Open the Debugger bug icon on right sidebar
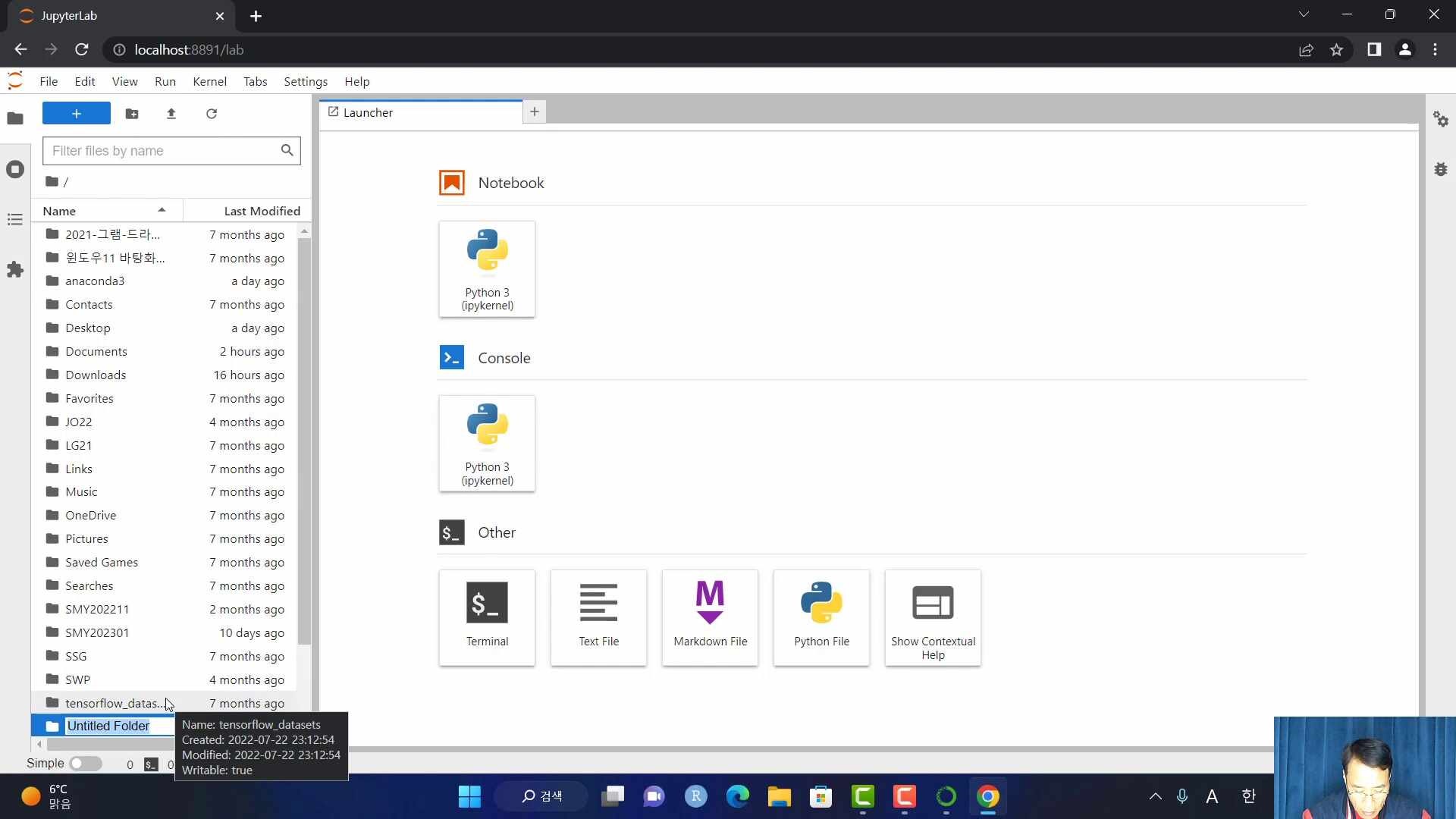Image resolution: width=1456 pixels, height=819 pixels. pos(1441,169)
